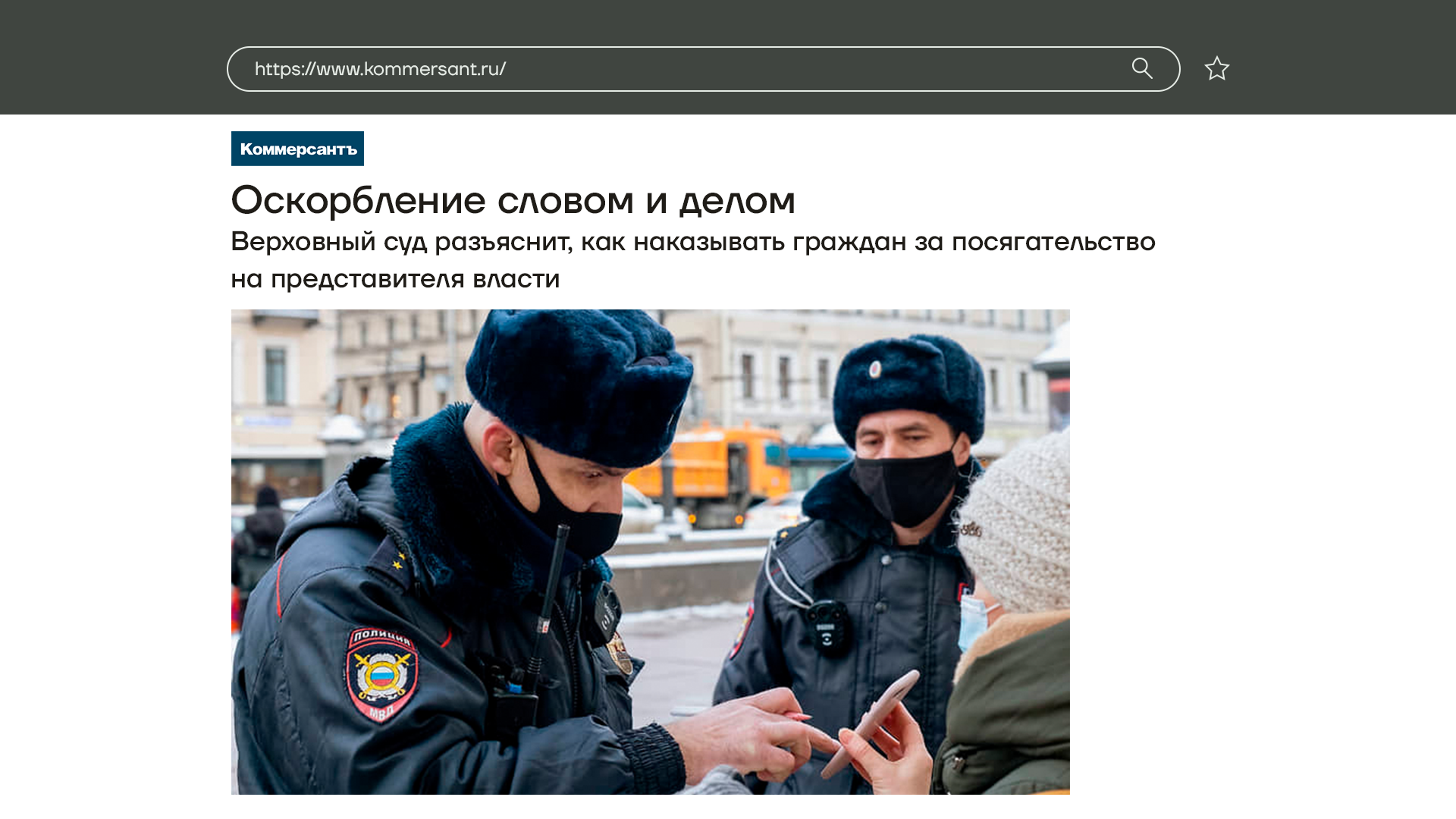Click the cockade badge on the right officer's hat
This screenshot has height=819, width=1456.
(875, 369)
